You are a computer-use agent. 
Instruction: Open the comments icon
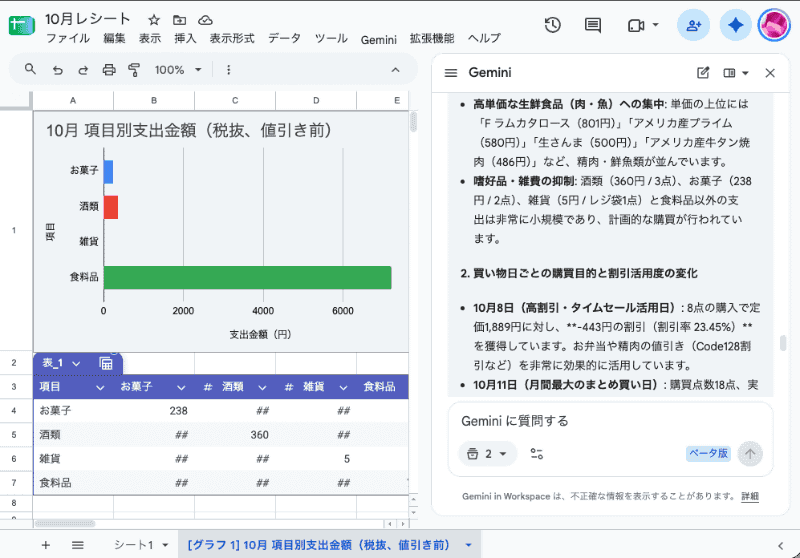pyautogui.click(x=592, y=25)
